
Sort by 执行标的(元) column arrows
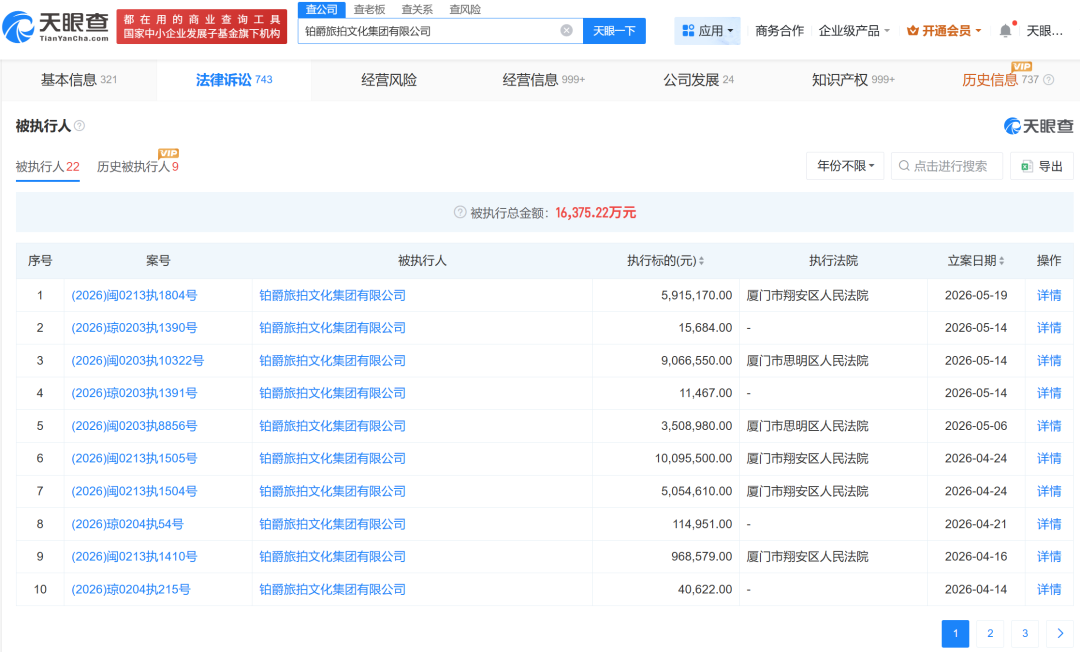(x=701, y=261)
